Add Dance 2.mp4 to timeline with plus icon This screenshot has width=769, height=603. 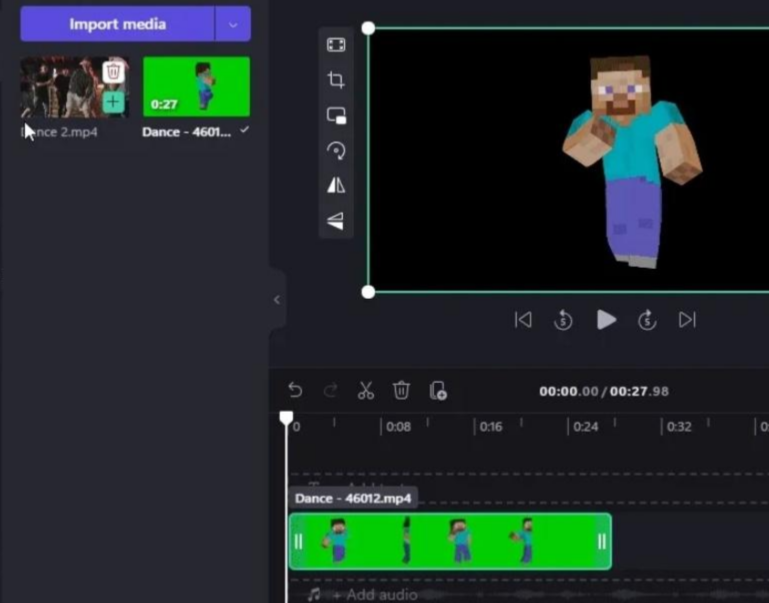tap(113, 102)
